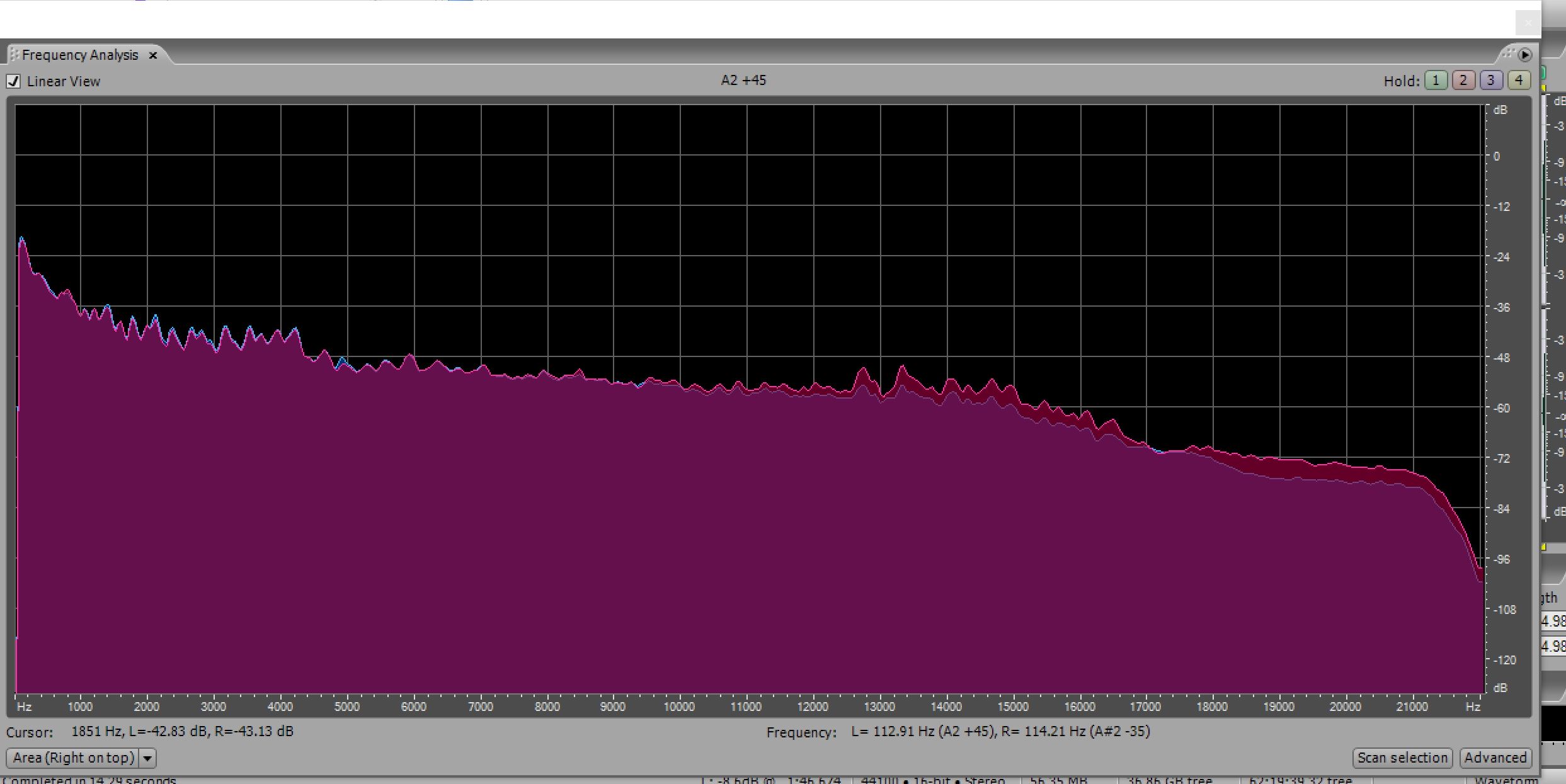Screen dimensions: 1566x784
Task: Click the dotted gripper on the Frequency Analysis tab
Action: tap(14, 55)
